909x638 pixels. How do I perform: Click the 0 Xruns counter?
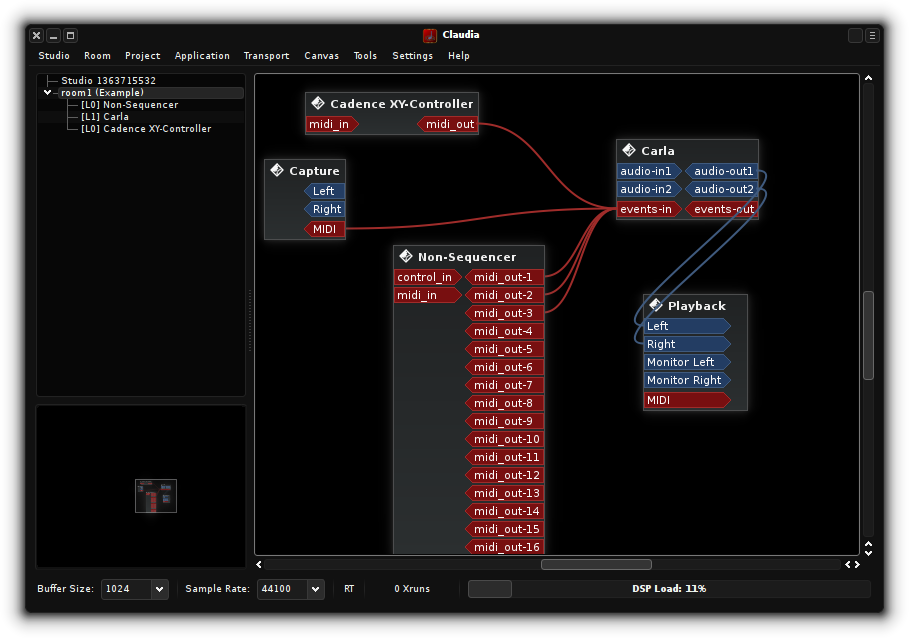pyautogui.click(x=412, y=589)
